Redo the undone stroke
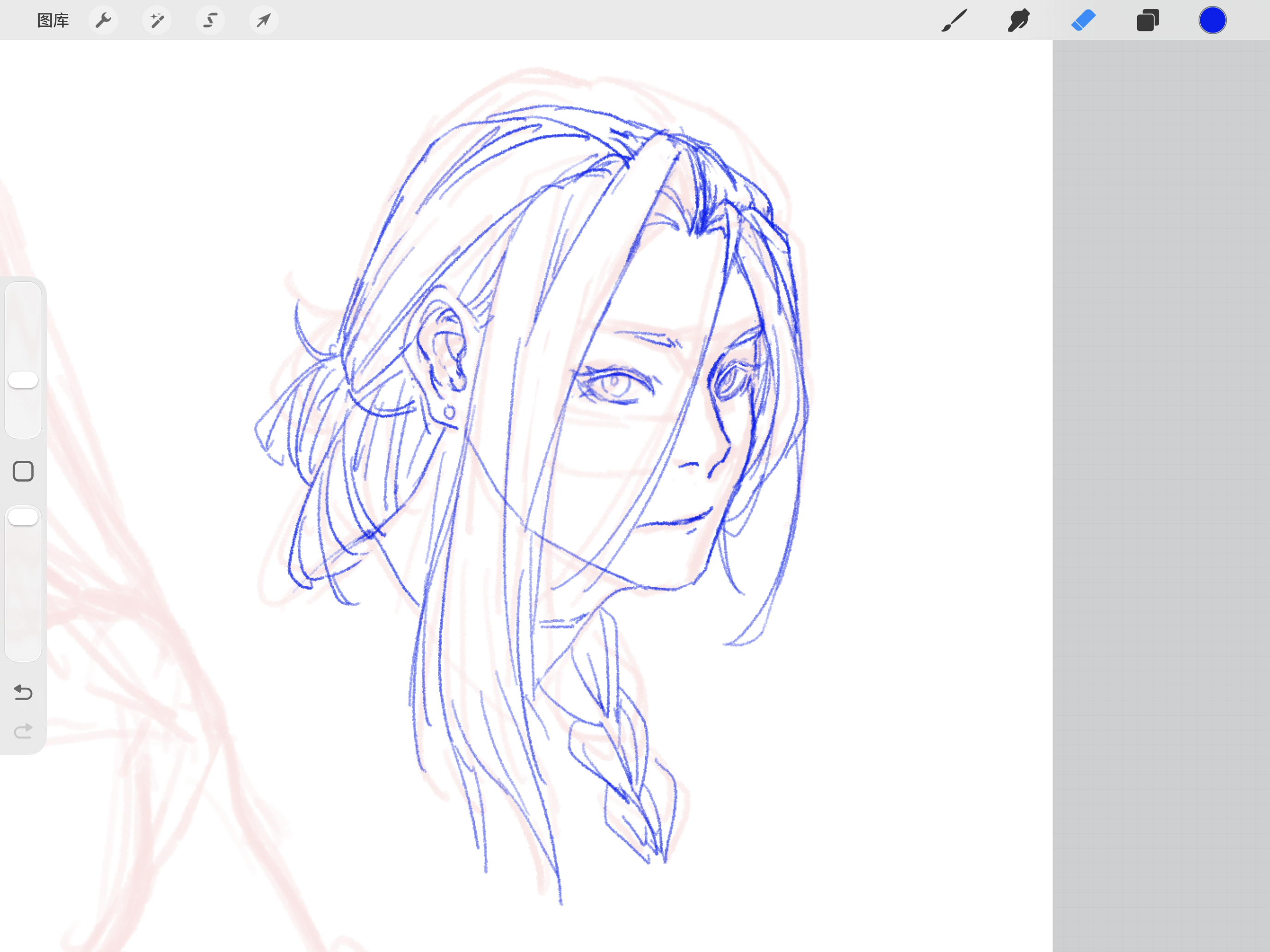The image size is (1270, 952). click(x=23, y=731)
